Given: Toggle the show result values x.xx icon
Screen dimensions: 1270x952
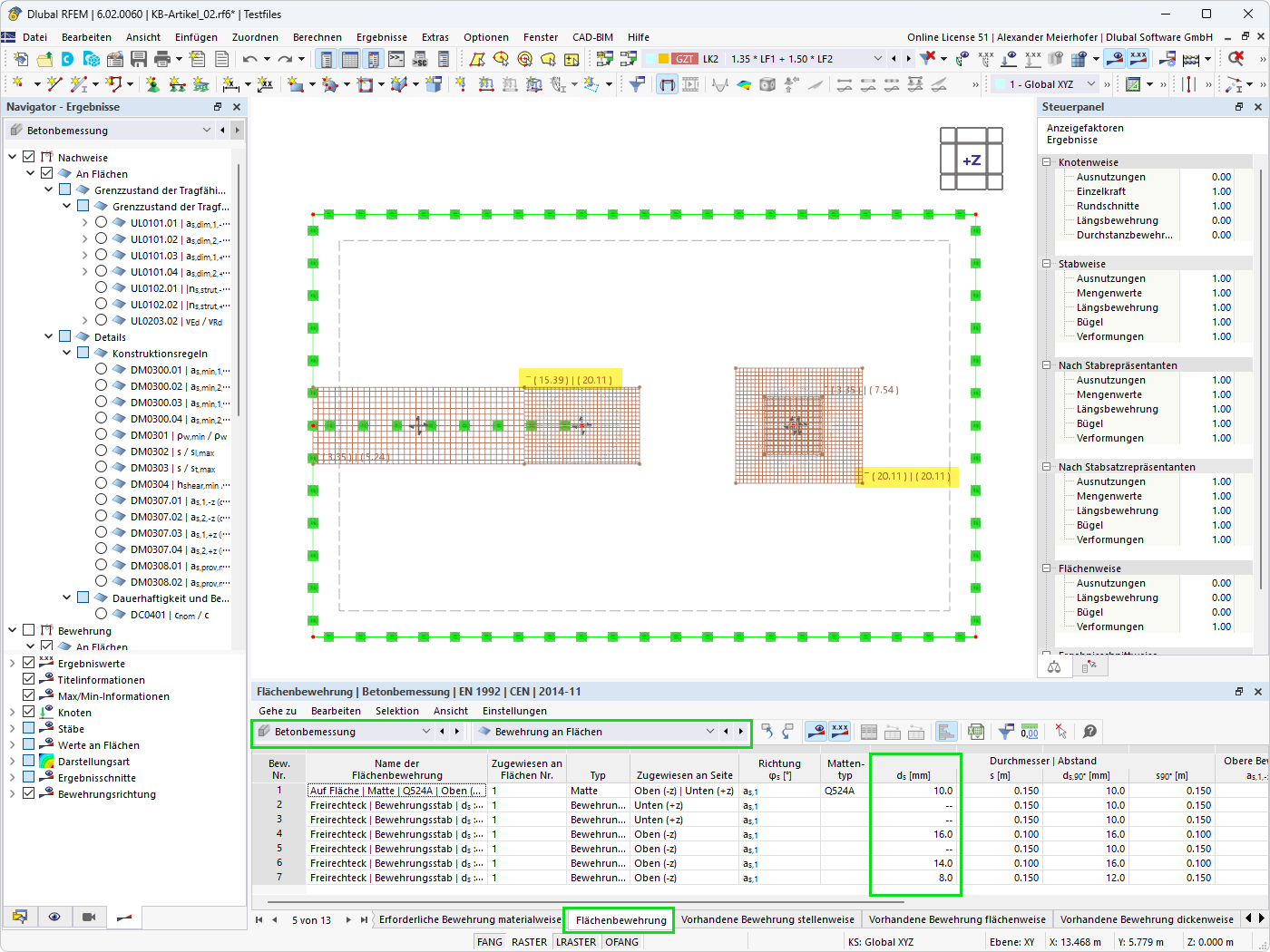Looking at the screenshot, I should click(x=1138, y=59).
